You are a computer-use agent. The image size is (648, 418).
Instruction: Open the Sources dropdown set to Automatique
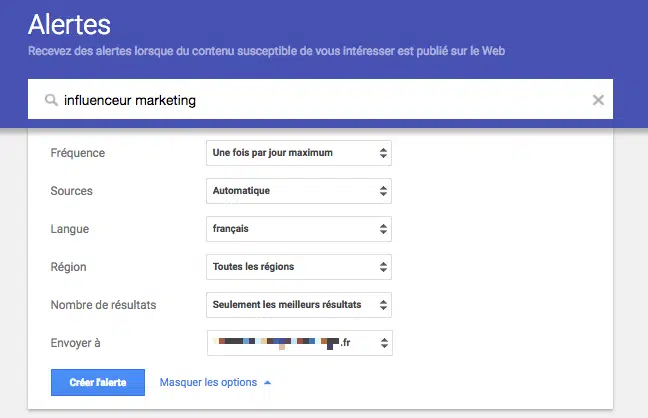click(x=298, y=191)
